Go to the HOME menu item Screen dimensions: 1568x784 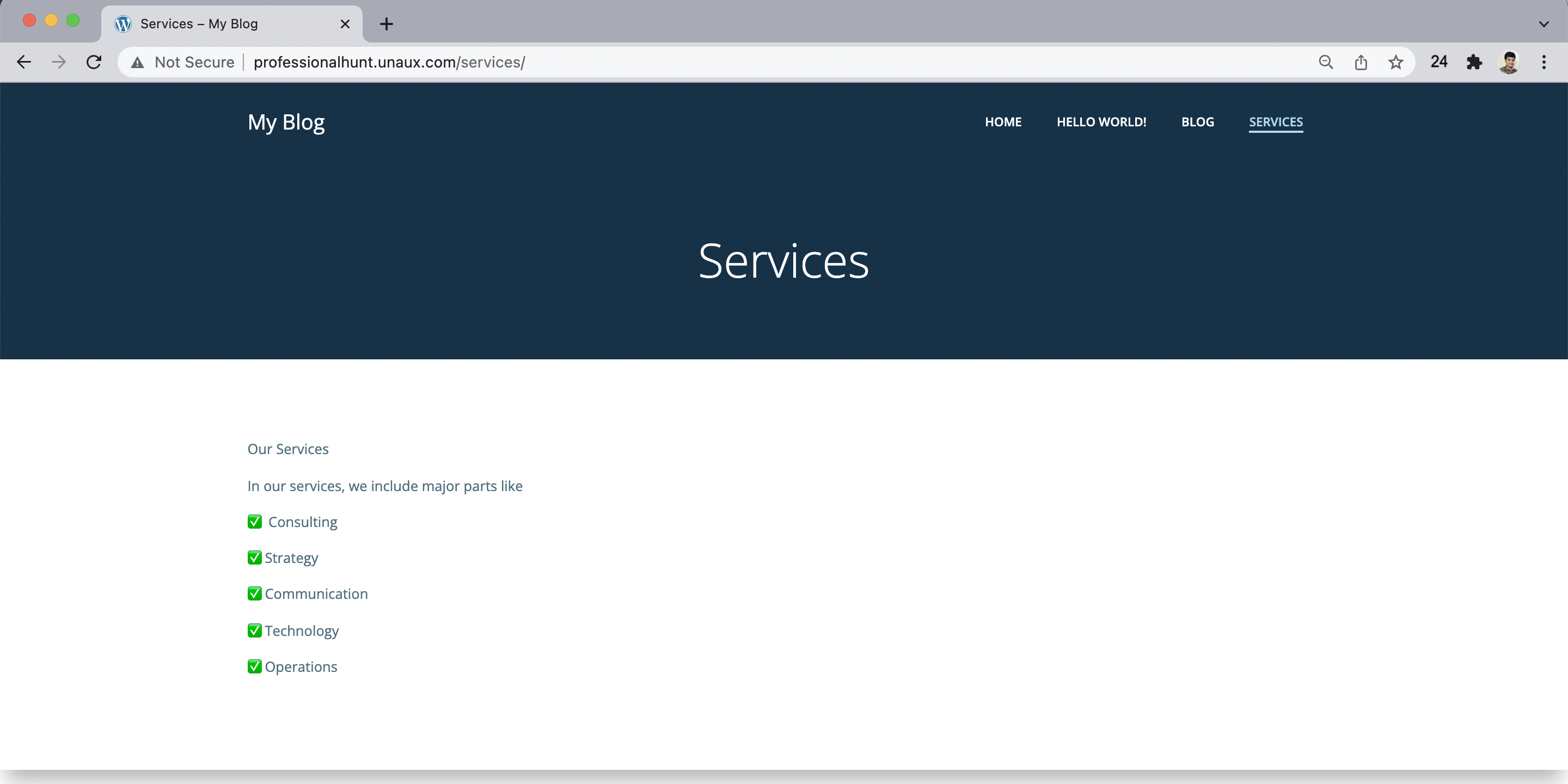(x=1003, y=122)
